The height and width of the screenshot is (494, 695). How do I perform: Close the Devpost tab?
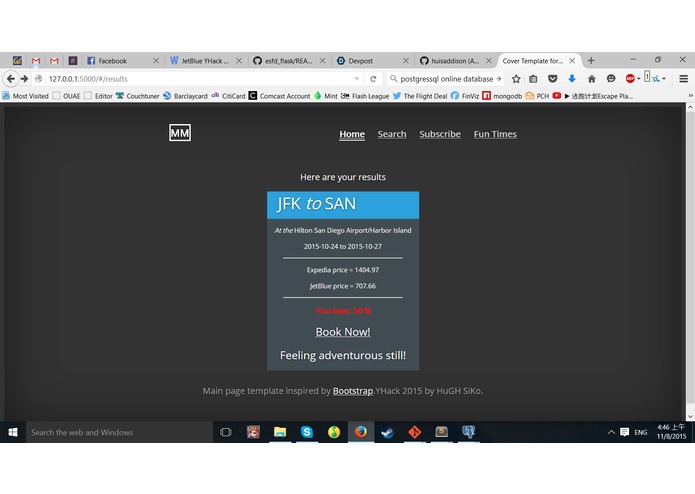coord(406,61)
